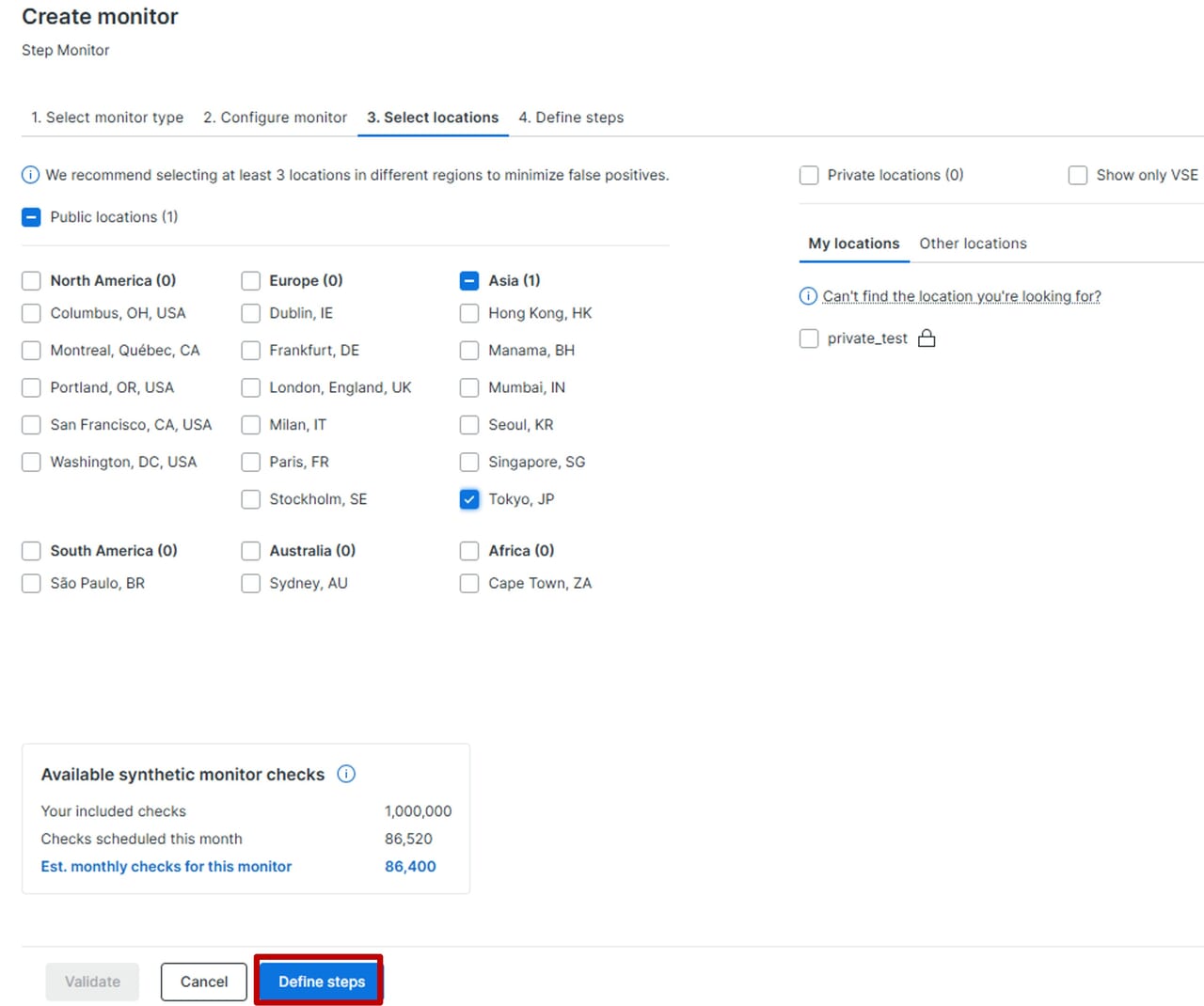This screenshot has width=1204, height=1006.
Task: Tick the private_test location checkbox
Action: point(809,338)
